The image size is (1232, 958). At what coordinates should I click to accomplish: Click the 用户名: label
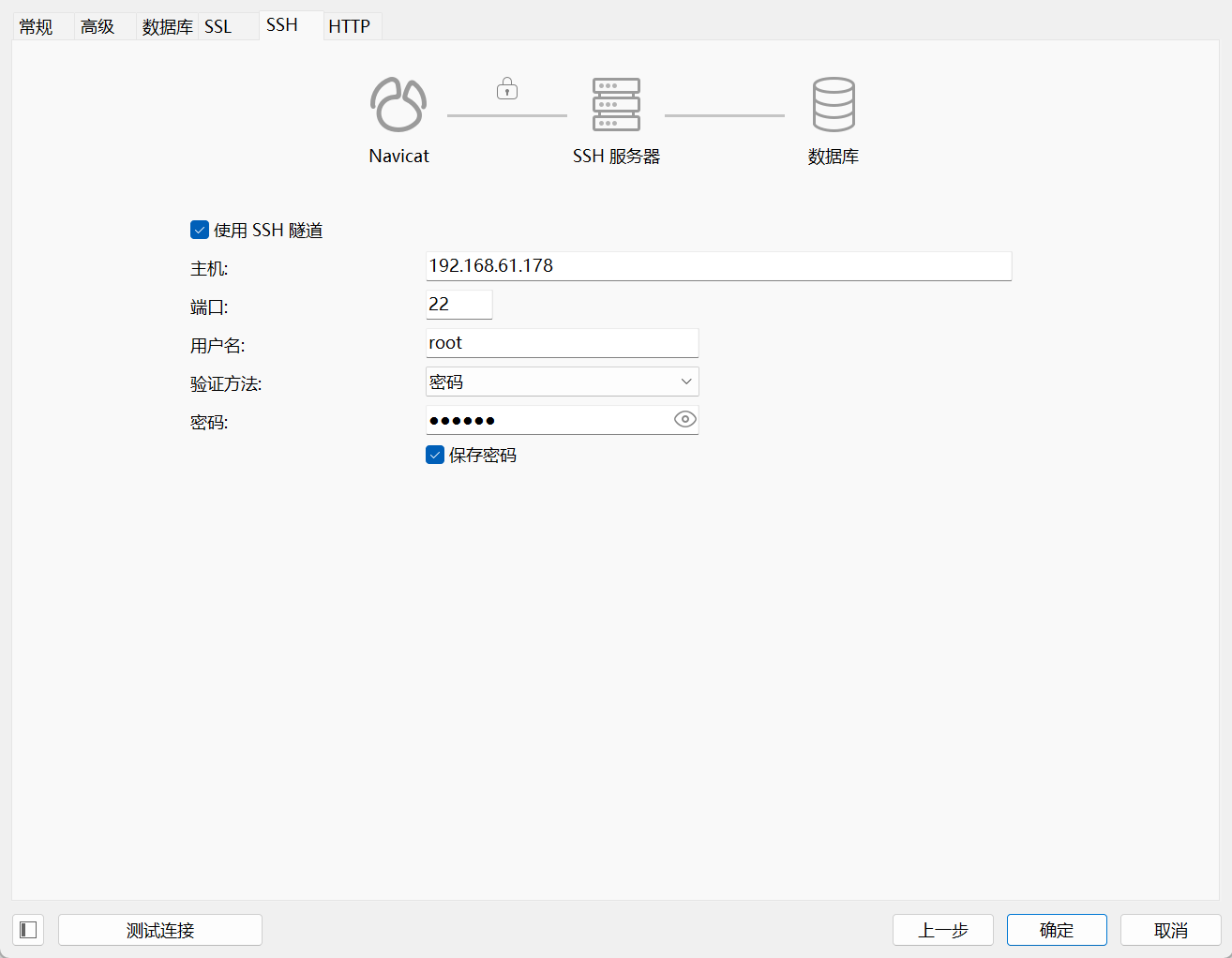click(218, 346)
